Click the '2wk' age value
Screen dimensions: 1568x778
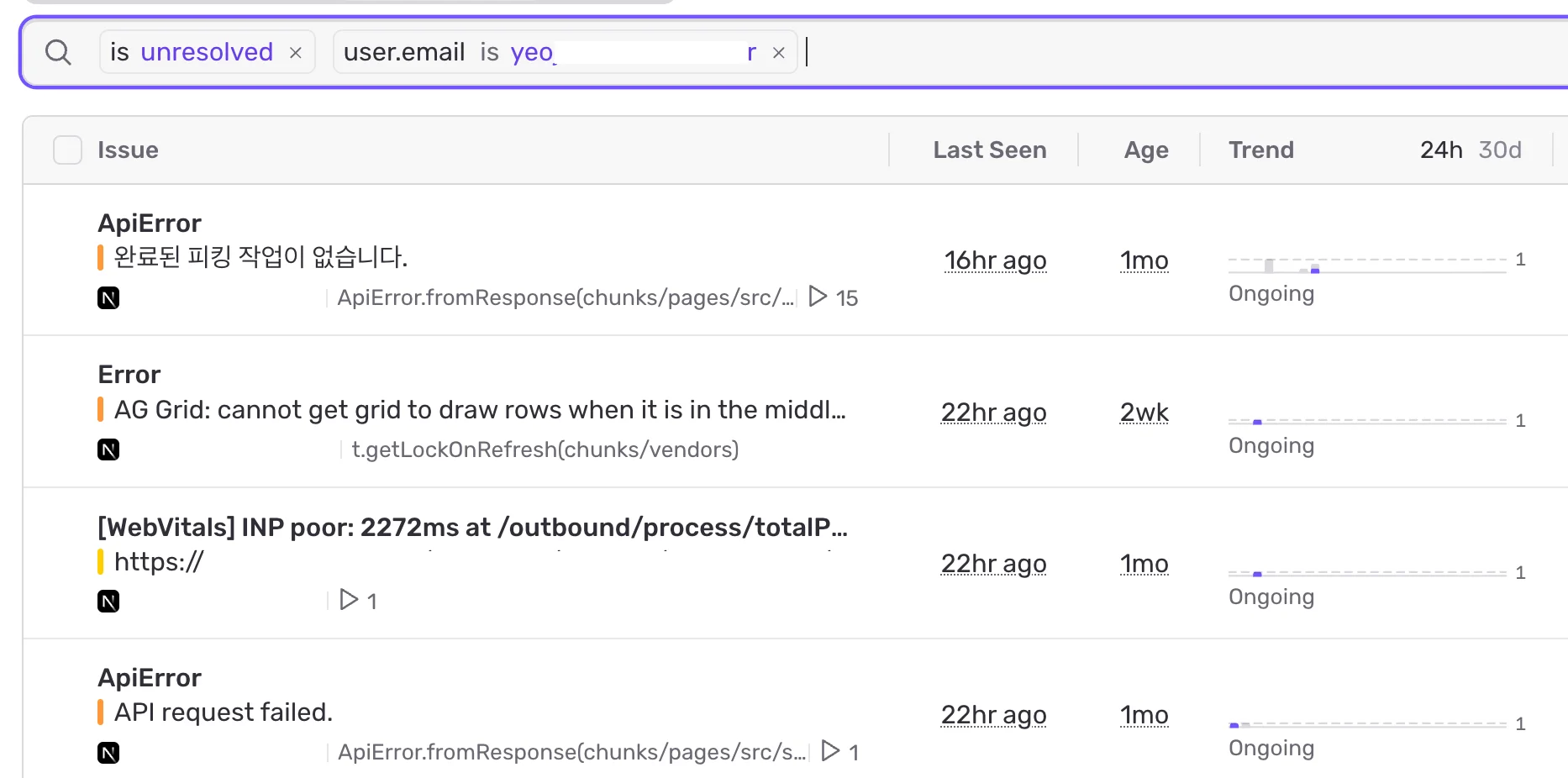click(1144, 413)
